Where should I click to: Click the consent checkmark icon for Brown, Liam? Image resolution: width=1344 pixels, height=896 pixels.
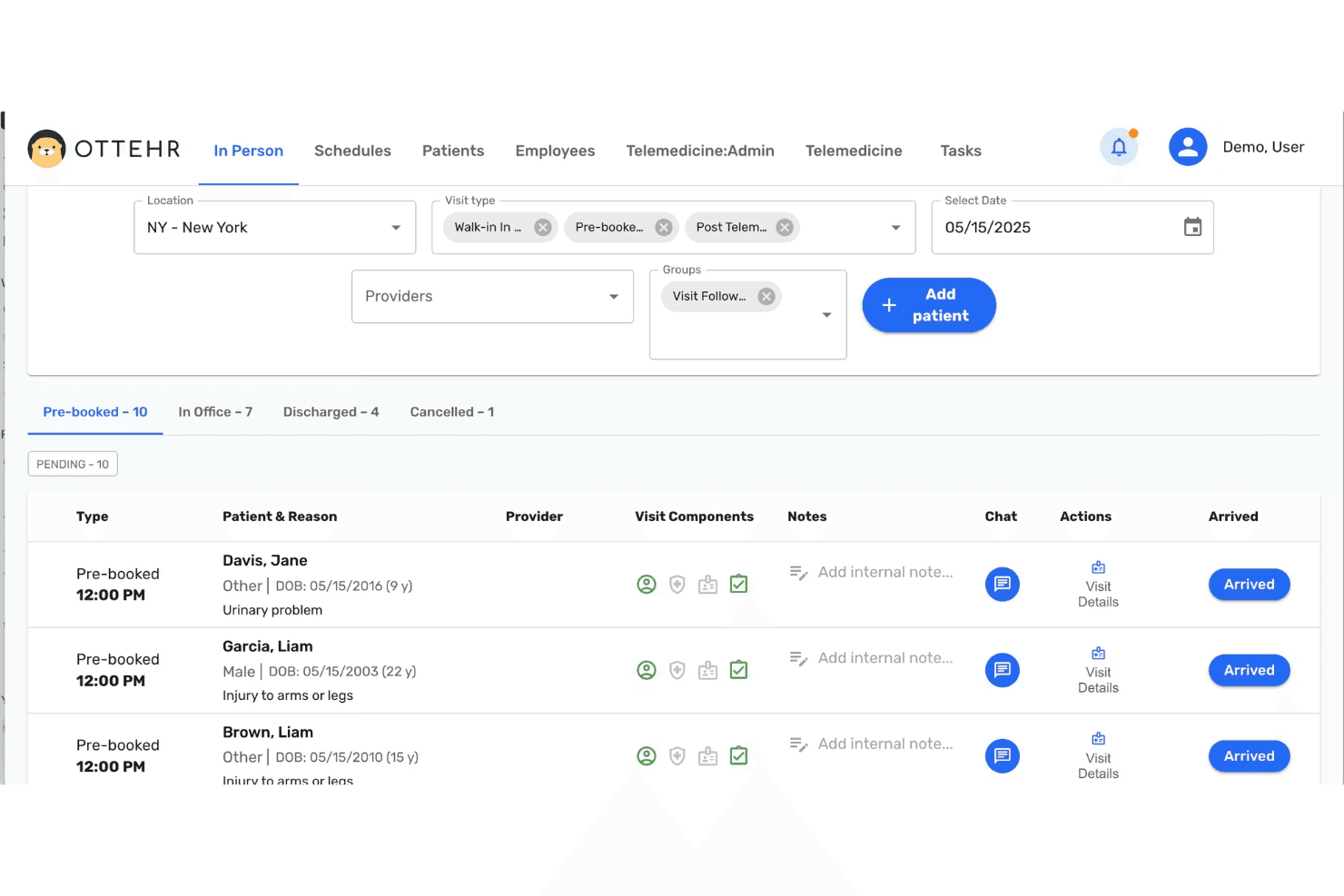(739, 755)
